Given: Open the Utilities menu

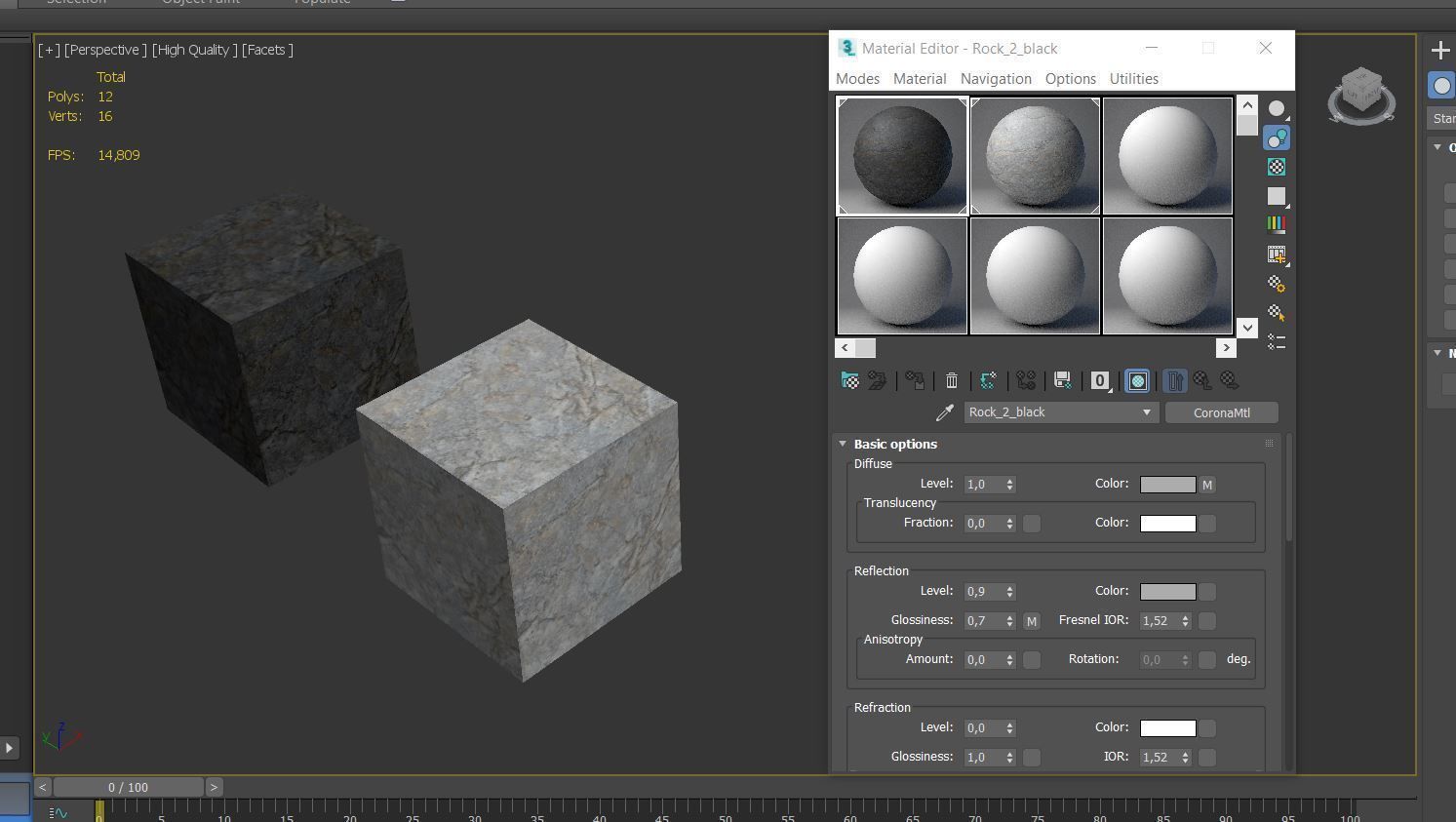Looking at the screenshot, I should pos(1134,79).
